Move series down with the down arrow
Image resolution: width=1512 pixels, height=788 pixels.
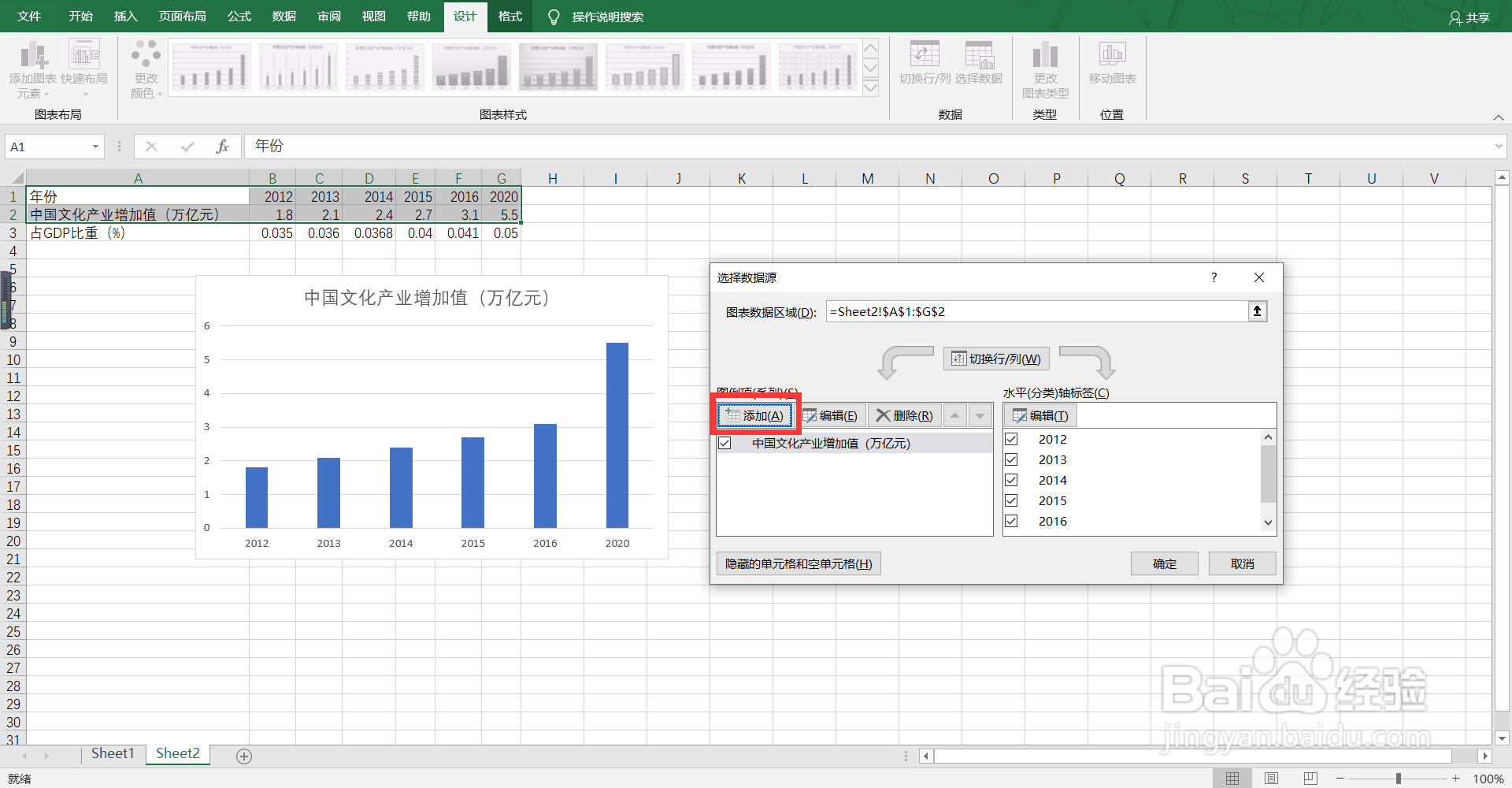coord(980,415)
